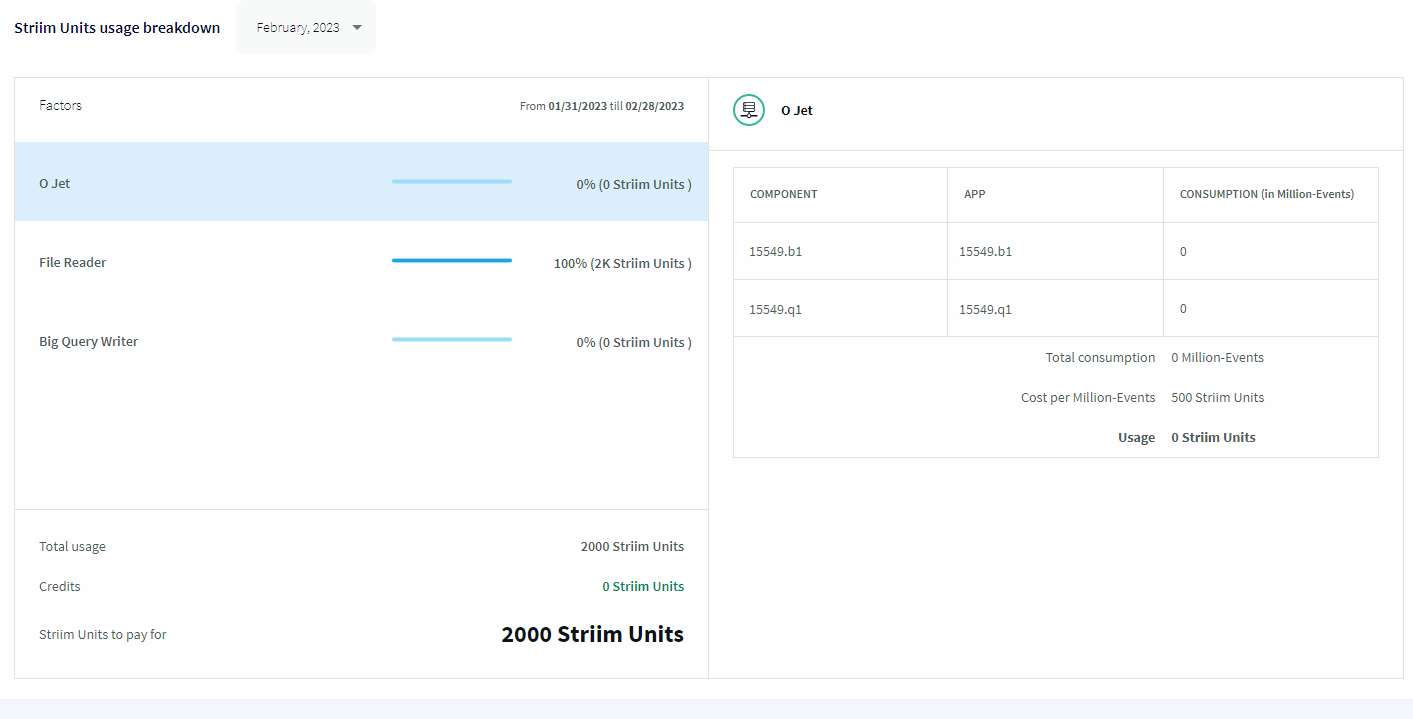This screenshot has width=1413, height=719.
Task: Click the From 01/31/2023 till 02/28/2023 date range
Action: coord(602,106)
